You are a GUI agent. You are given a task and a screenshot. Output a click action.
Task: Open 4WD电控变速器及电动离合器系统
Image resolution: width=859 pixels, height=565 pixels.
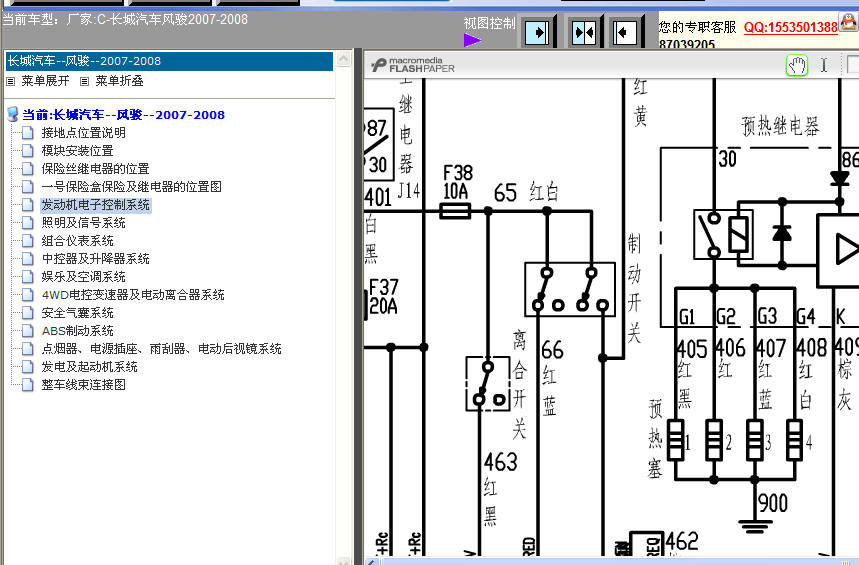point(133,295)
